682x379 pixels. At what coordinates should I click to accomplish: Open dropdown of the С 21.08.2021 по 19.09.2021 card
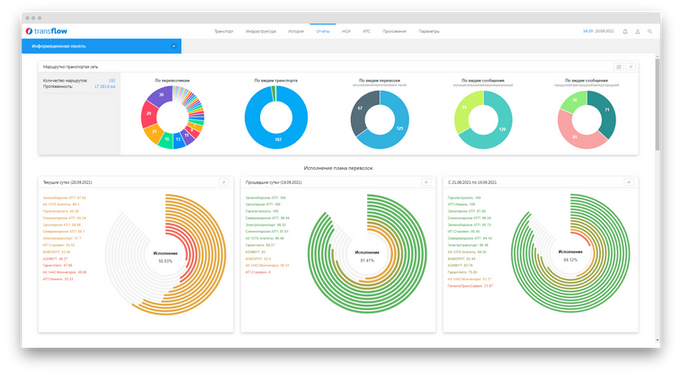pos(629,182)
